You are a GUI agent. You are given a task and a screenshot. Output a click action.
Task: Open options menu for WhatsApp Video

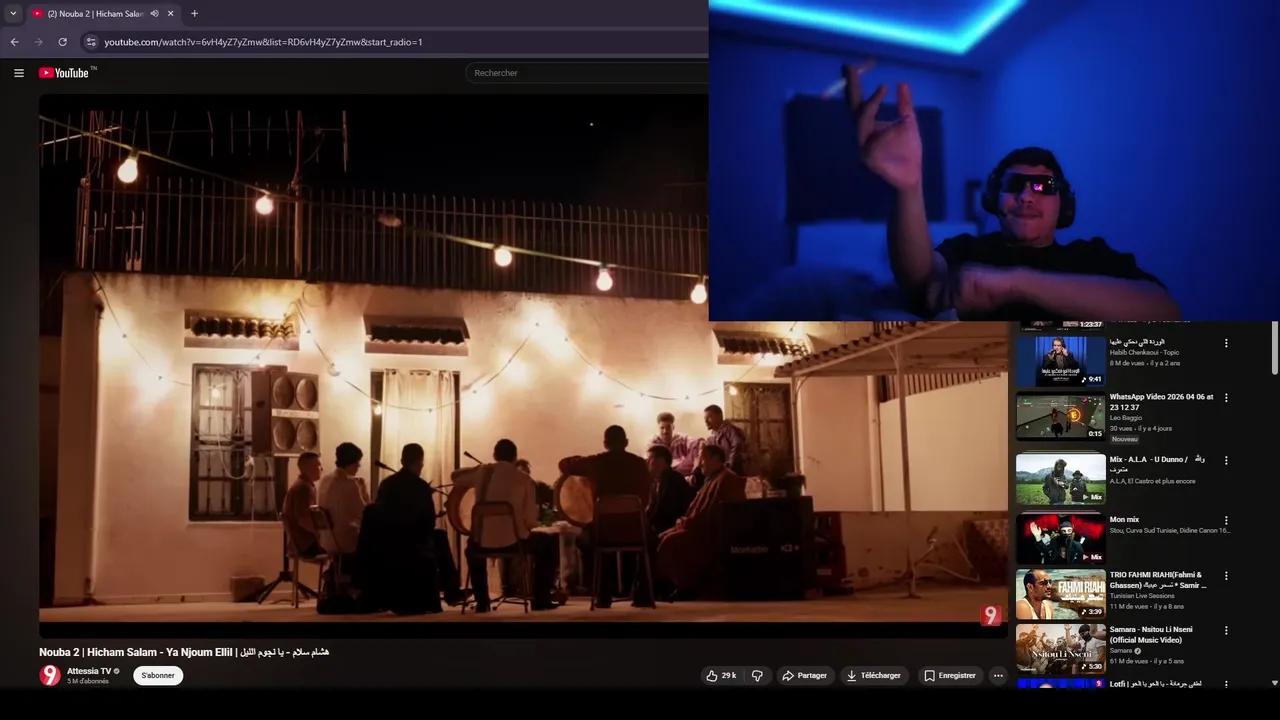point(1226,398)
